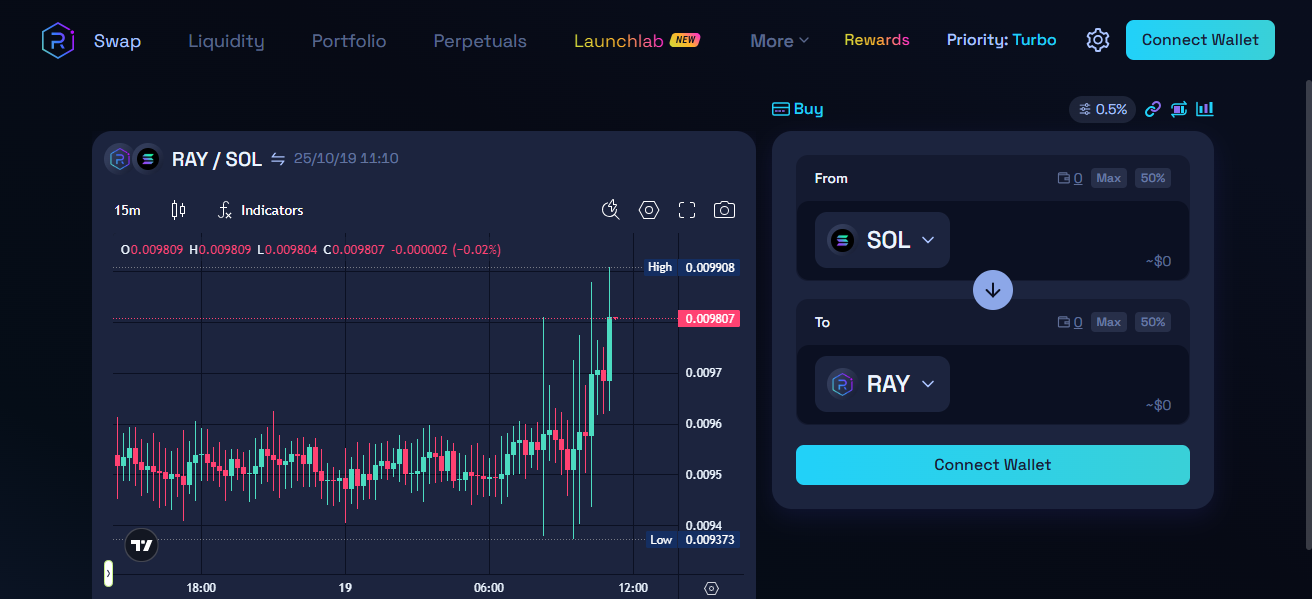Click the Raydium logo in header
This screenshot has width=1312, height=599.
click(58, 41)
